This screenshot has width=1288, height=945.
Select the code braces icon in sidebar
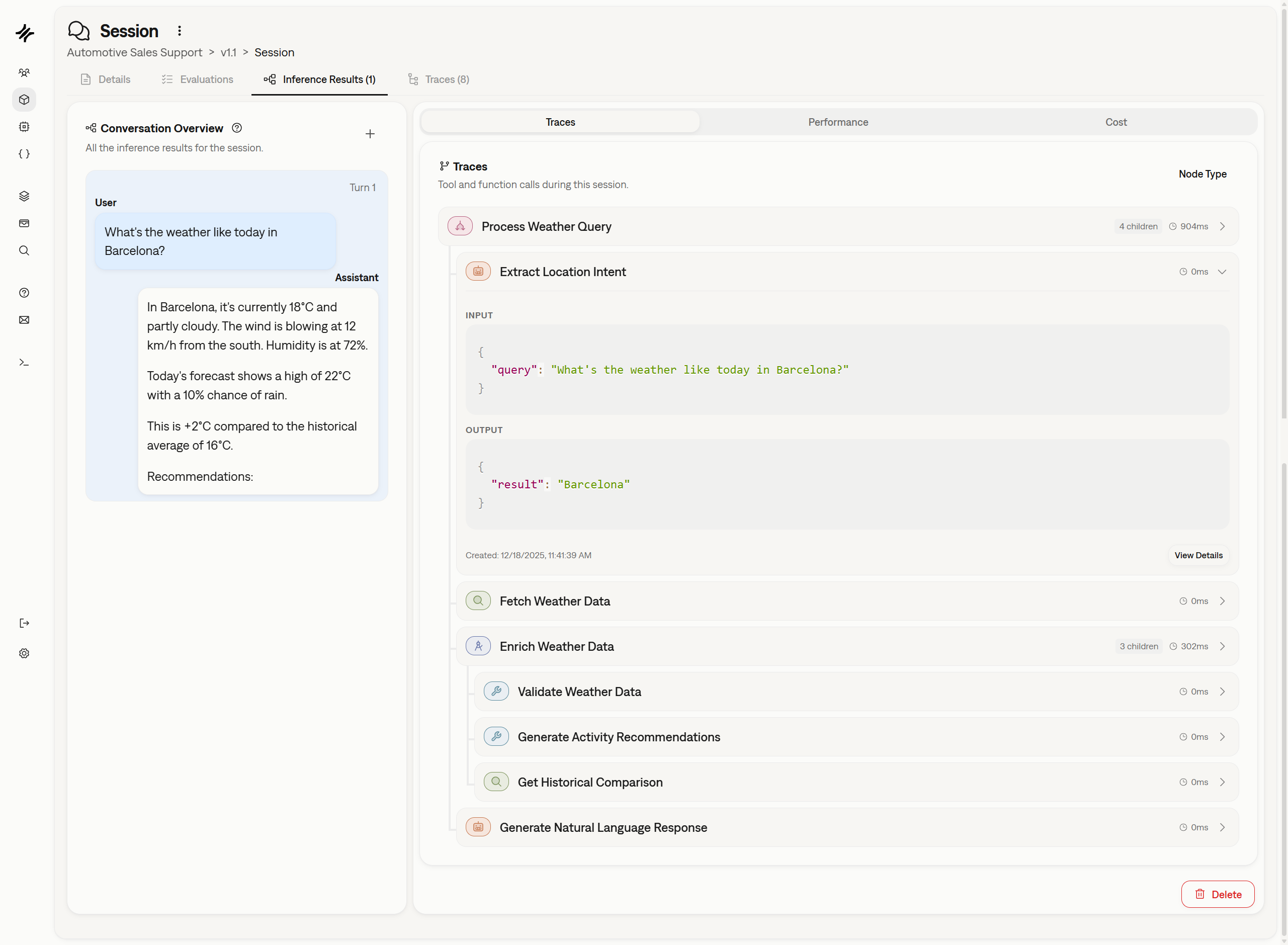coord(24,153)
